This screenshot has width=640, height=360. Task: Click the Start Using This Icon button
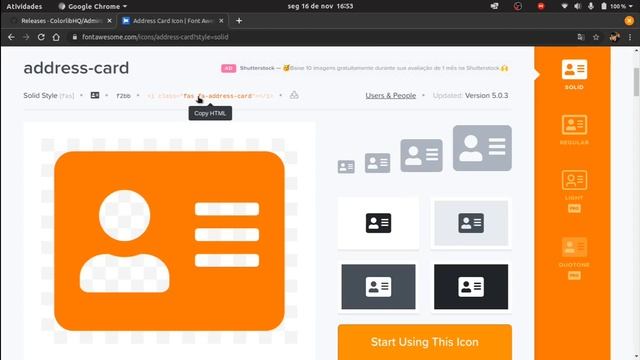pos(424,342)
